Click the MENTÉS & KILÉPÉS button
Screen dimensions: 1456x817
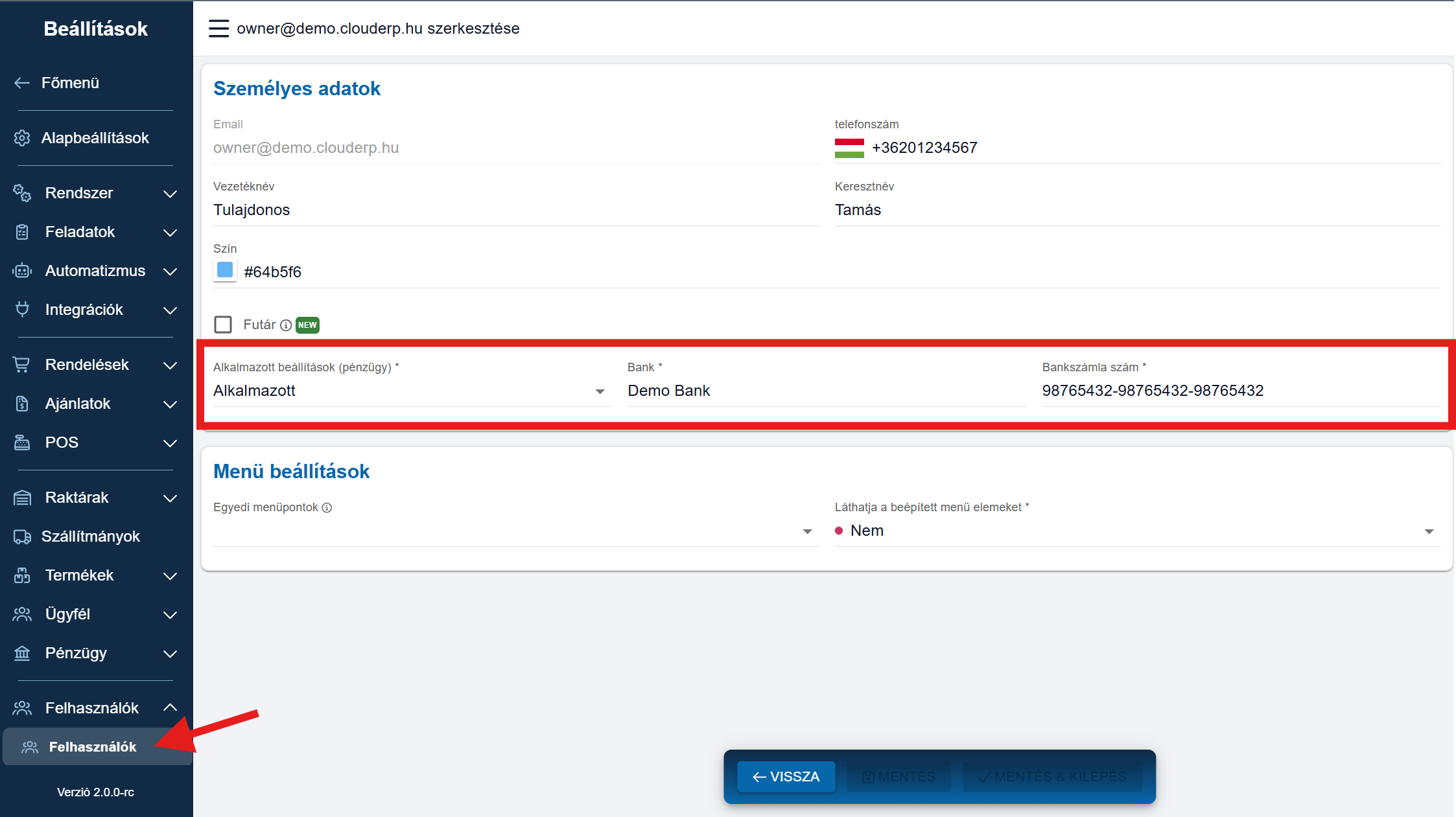[1051, 776]
